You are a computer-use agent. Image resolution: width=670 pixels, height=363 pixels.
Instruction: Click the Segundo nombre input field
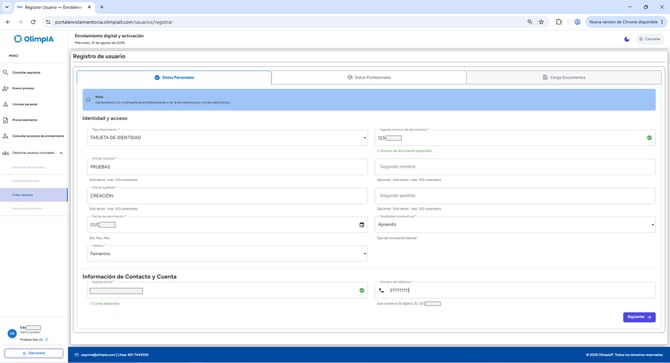[515, 167]
